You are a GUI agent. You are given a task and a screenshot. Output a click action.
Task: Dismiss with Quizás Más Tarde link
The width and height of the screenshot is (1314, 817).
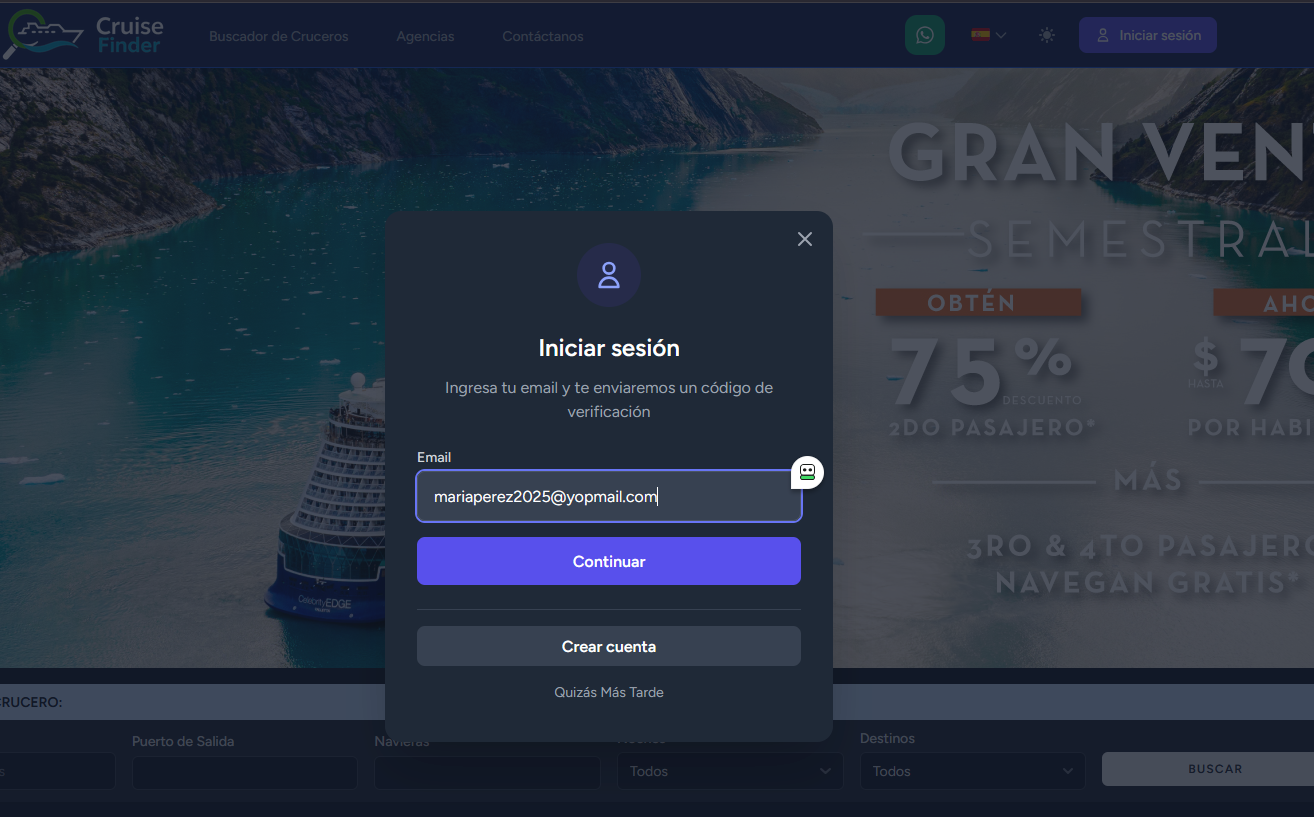click(608, 692)
